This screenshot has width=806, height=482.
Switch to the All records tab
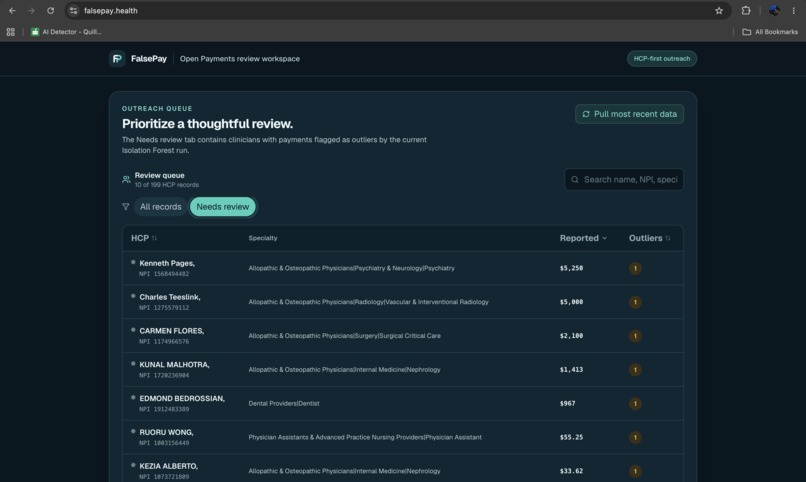pyautogui.click(x=160, y=207)
